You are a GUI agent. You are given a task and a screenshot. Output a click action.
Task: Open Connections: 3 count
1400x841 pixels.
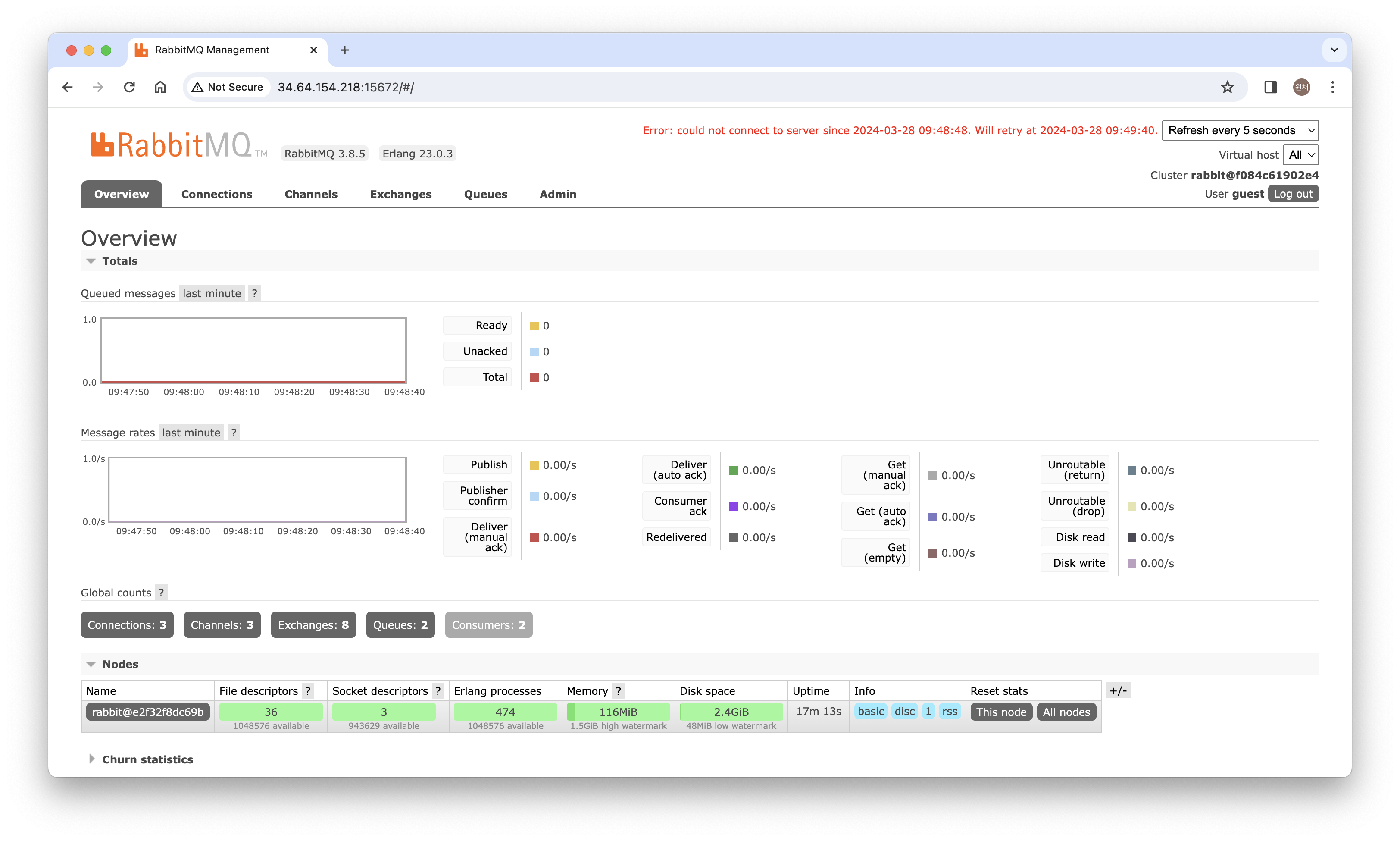click(x=127, y=624)
